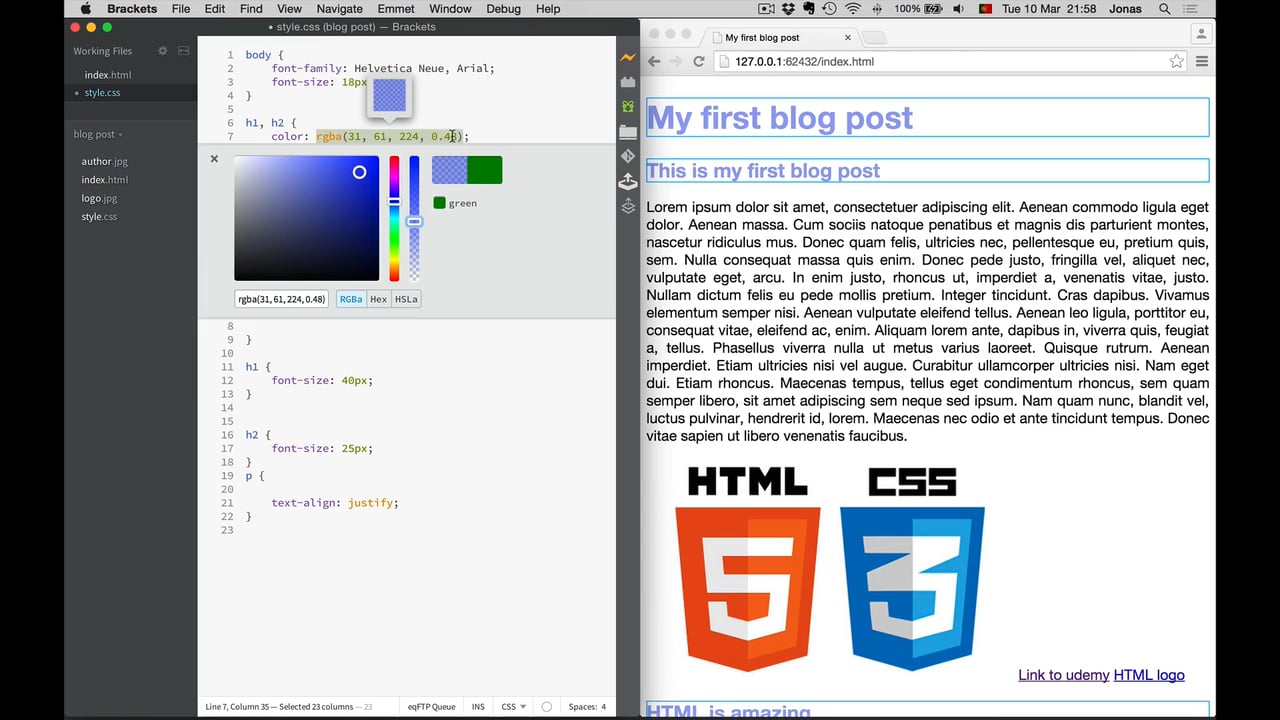Open Working Files settings gear
The image size is (1280, 720).
pyautogui.click(x=163, y=51)
